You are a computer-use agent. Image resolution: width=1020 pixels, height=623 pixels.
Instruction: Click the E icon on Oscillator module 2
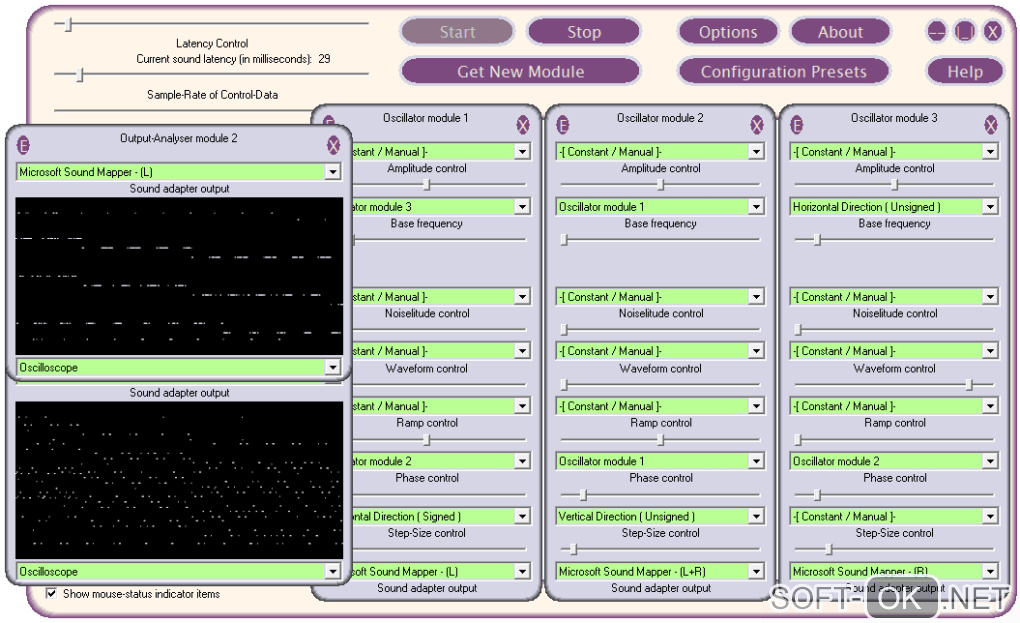pos(563,125)
